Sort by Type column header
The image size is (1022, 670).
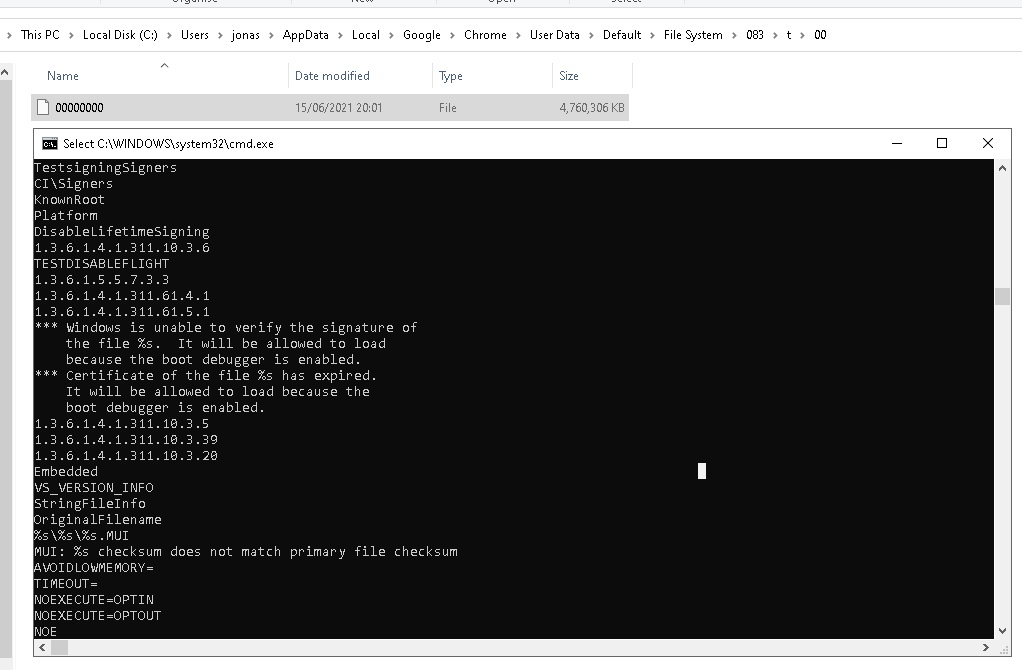pos(450,76)
